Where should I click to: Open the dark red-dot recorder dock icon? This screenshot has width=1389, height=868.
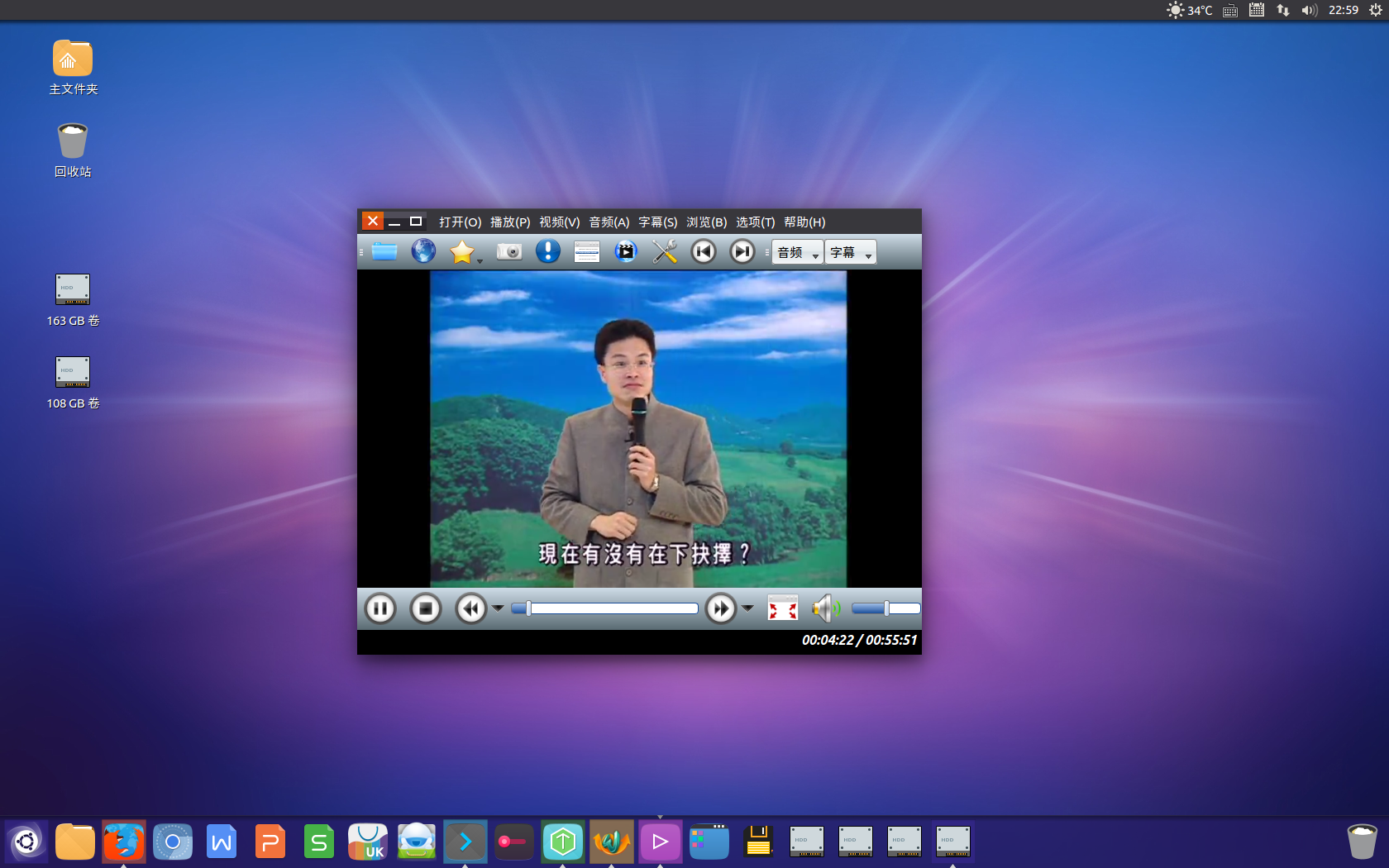514,842
